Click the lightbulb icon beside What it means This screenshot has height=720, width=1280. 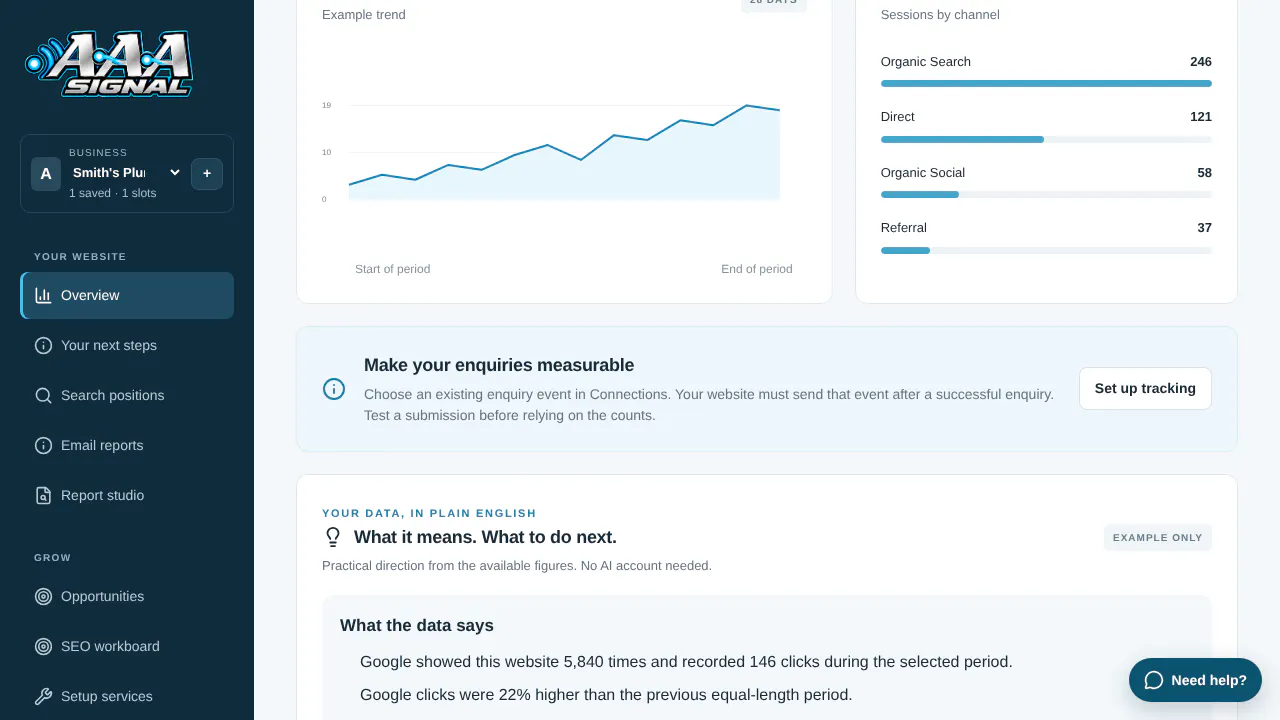[333, 537]
